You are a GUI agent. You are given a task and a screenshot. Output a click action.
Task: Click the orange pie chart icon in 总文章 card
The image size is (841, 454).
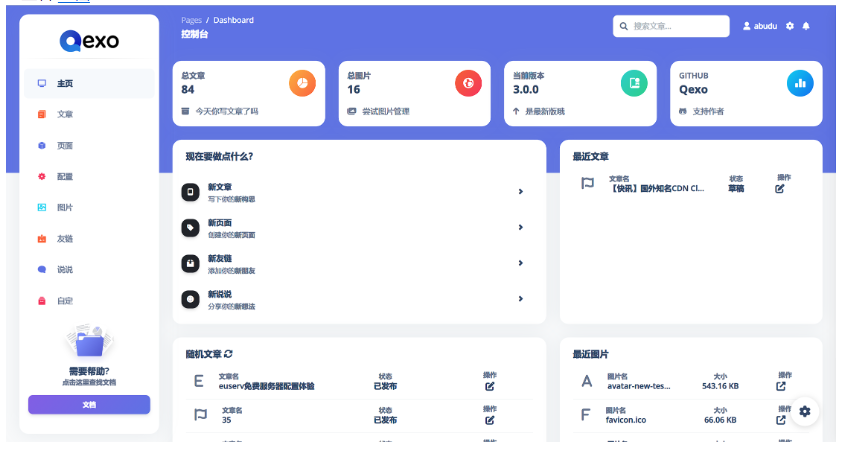(303, 83)
